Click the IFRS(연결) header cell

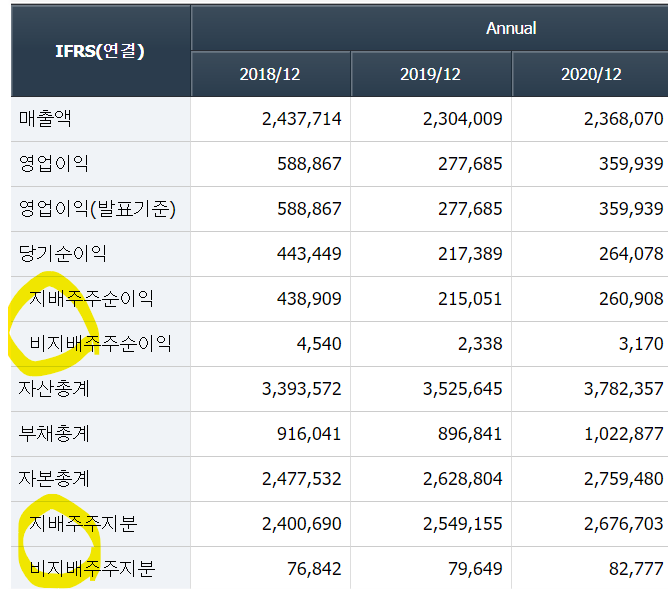(101, 51)
